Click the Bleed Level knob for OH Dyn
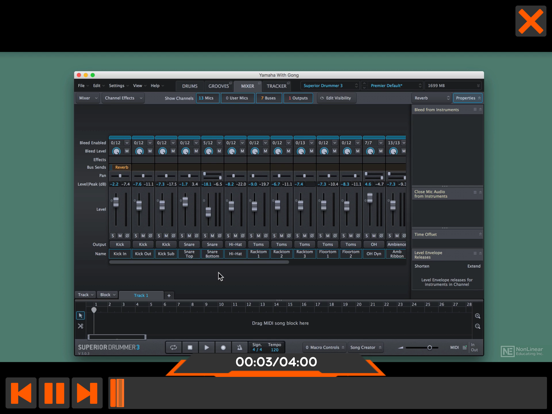552x414 pixels. pyautogui.click(x=370, y=151)
